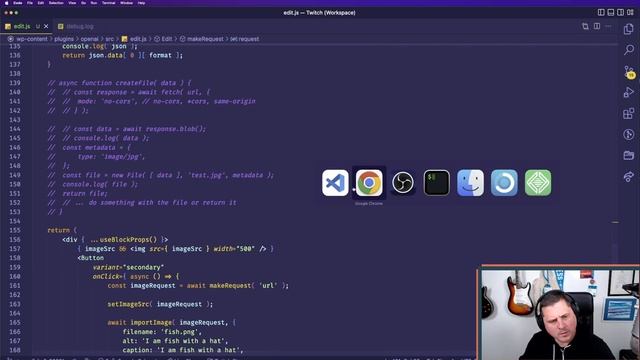Image resolution: width=640 pixels, height=360 pixels.
Task: Open the Help menu
Action: click(x=141, y=3)
